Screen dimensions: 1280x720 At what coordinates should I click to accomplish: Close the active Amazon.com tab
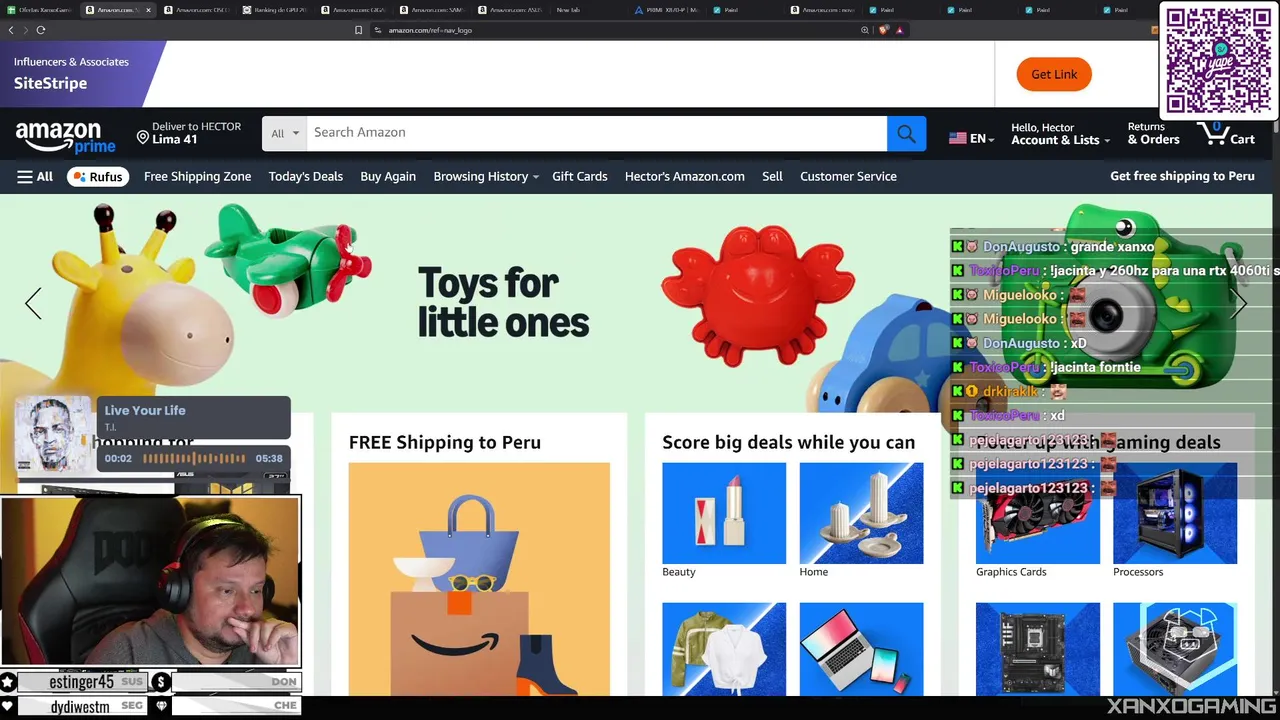pos(149,10)
